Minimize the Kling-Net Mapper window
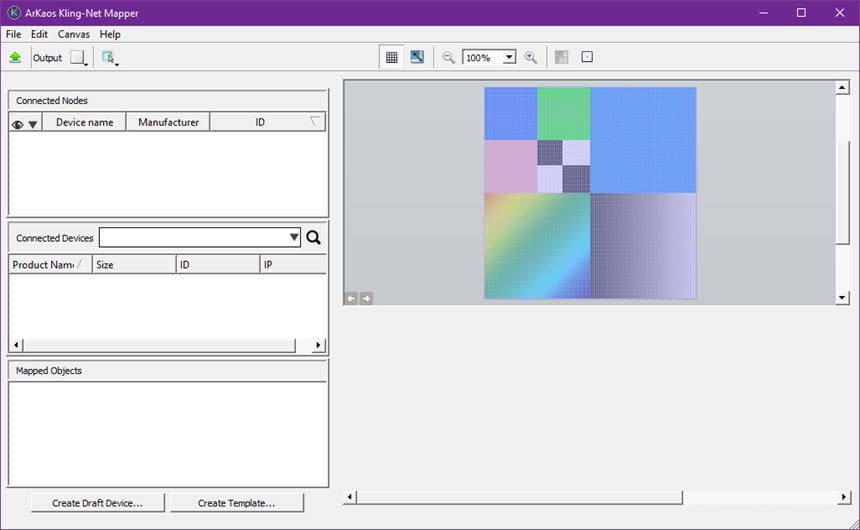 click(763, 13)
